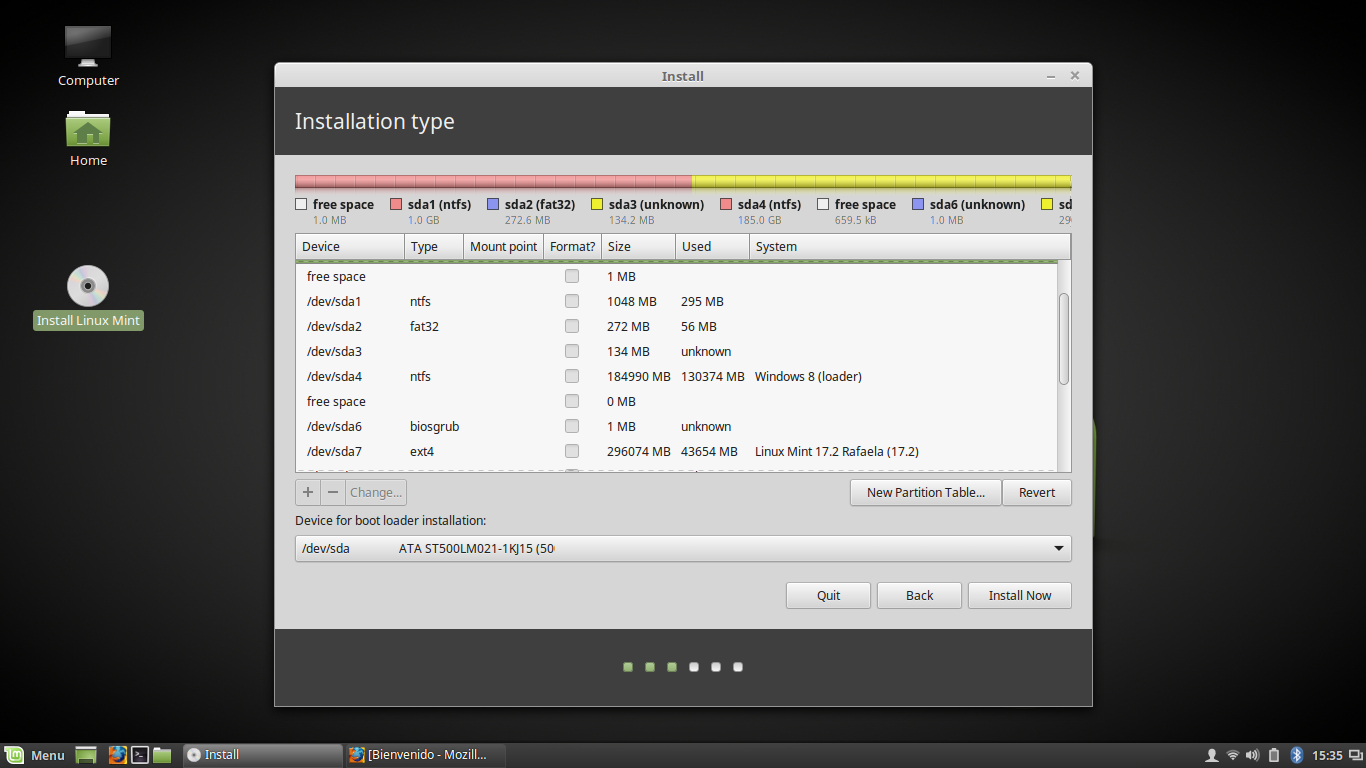Sort by the Used column header
Viewport: 1366px width, 768px height.
(x=712, y=246)
